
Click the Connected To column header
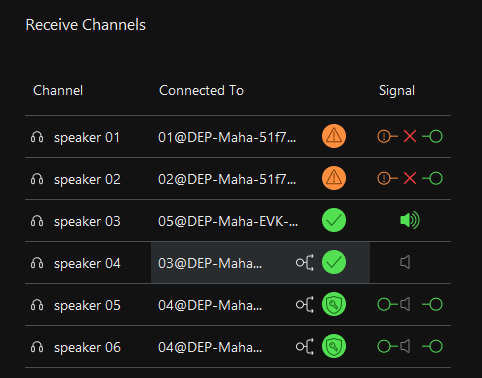(x=201, y=90)
